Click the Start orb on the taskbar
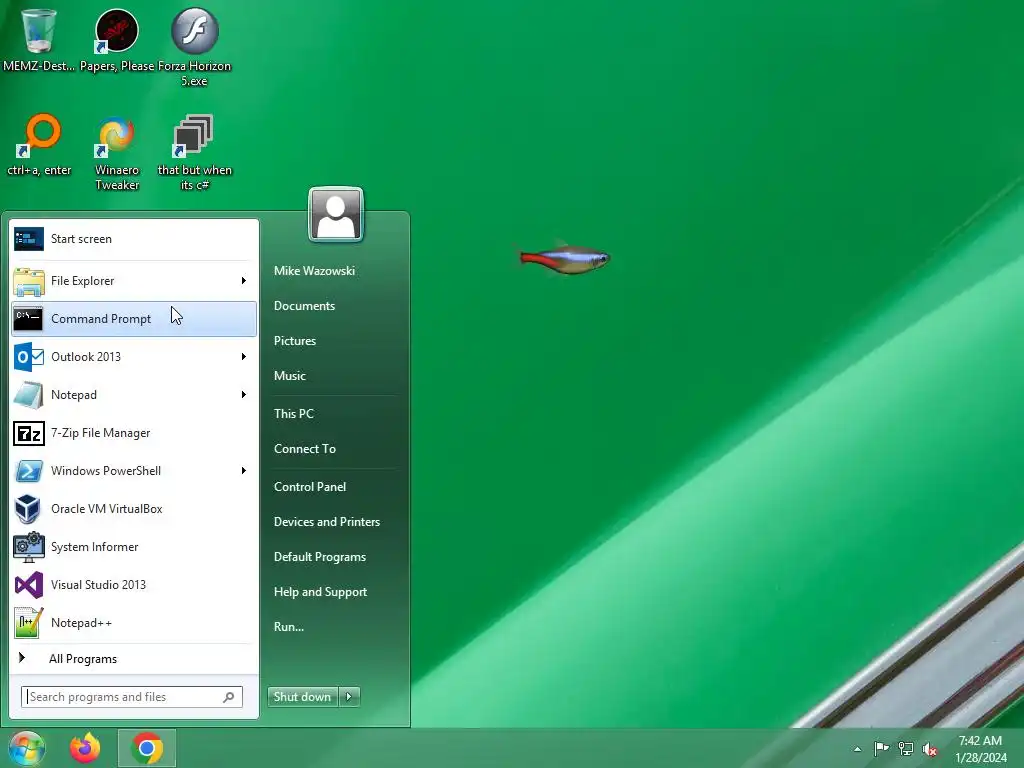Image resolution: width=1024 pixels, height=768 pixels. pyautogui.click(x=27, y=748)
